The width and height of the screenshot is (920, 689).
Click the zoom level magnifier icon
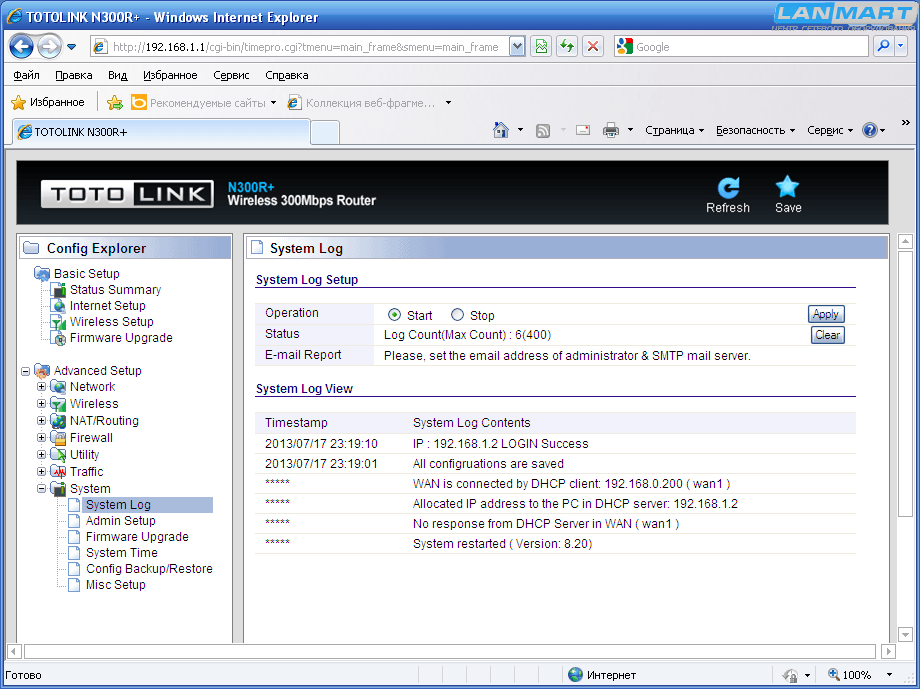[x=834, y=674]
